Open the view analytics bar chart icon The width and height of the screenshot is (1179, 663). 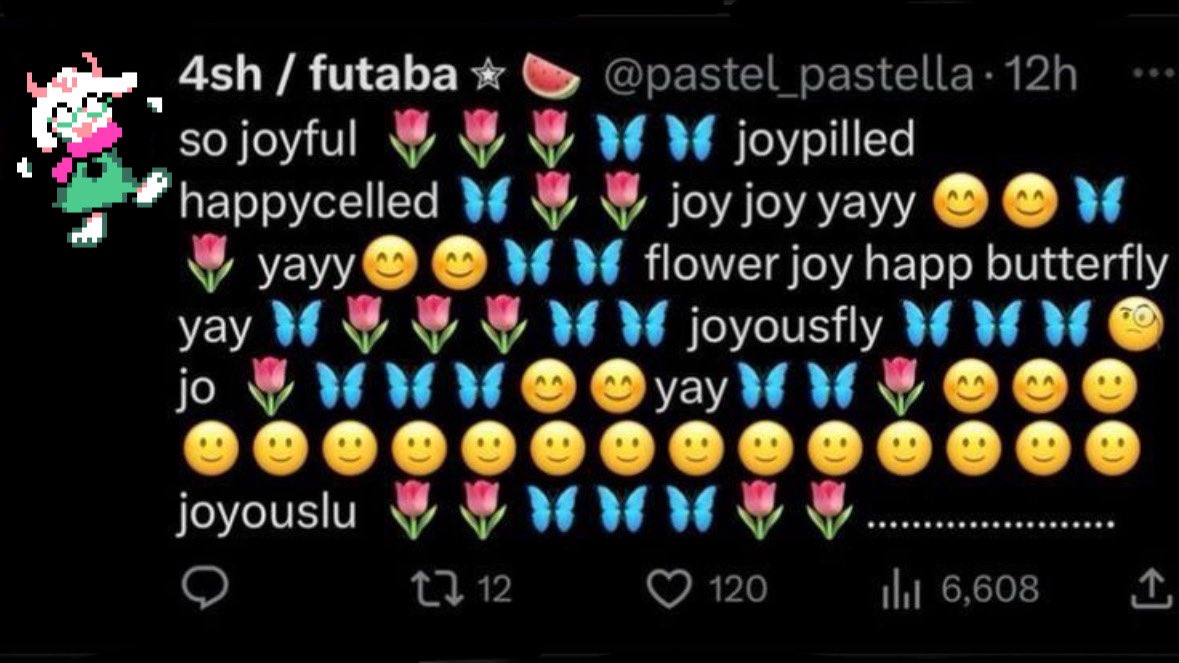(x=902, y=588)
